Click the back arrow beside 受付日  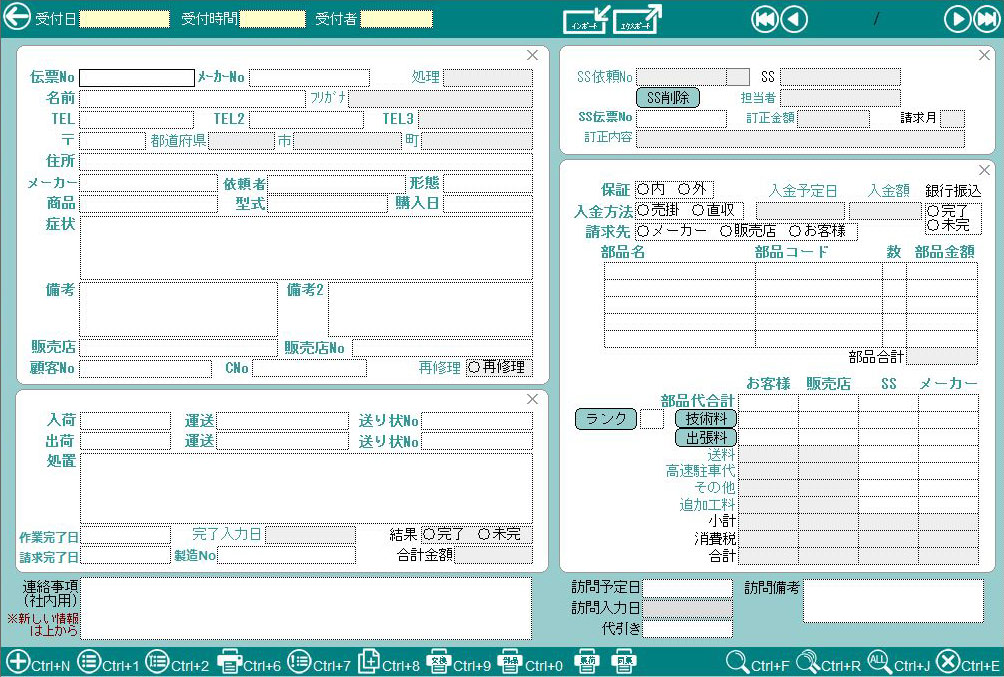pyautogui.click(x=17, y=18)
